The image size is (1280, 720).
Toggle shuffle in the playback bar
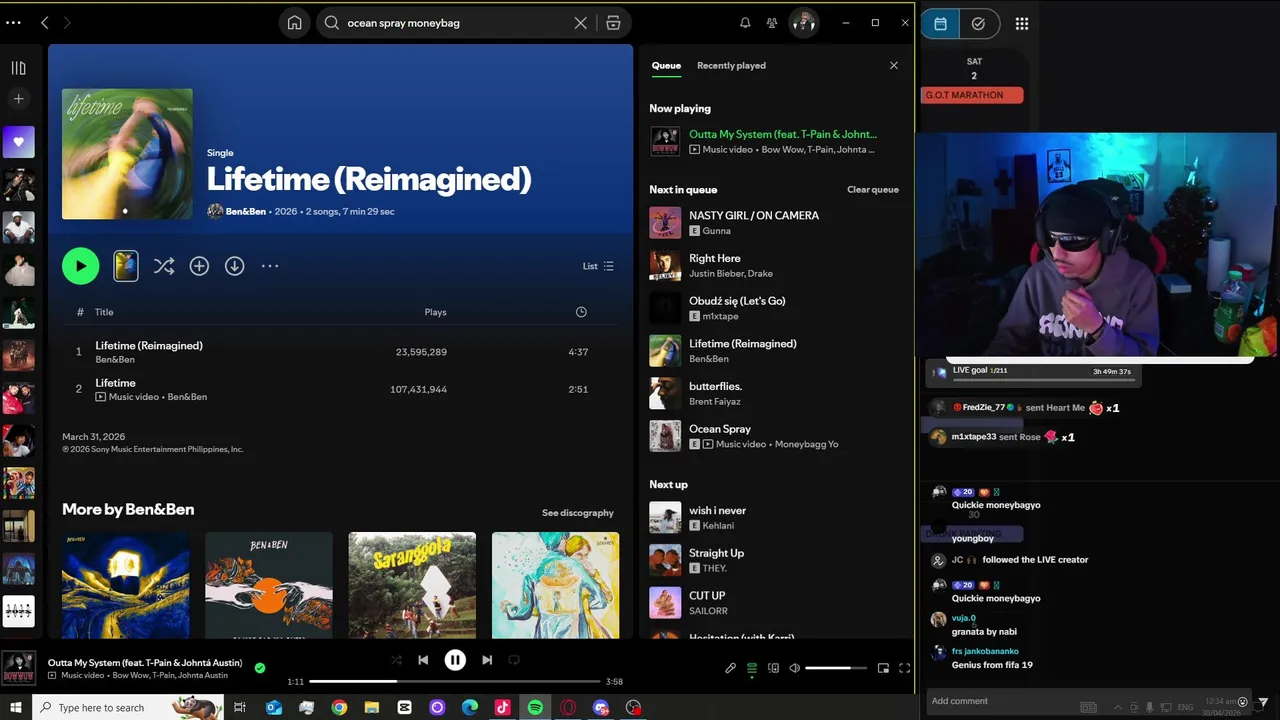pyautogui.click(x=396, y=660)
